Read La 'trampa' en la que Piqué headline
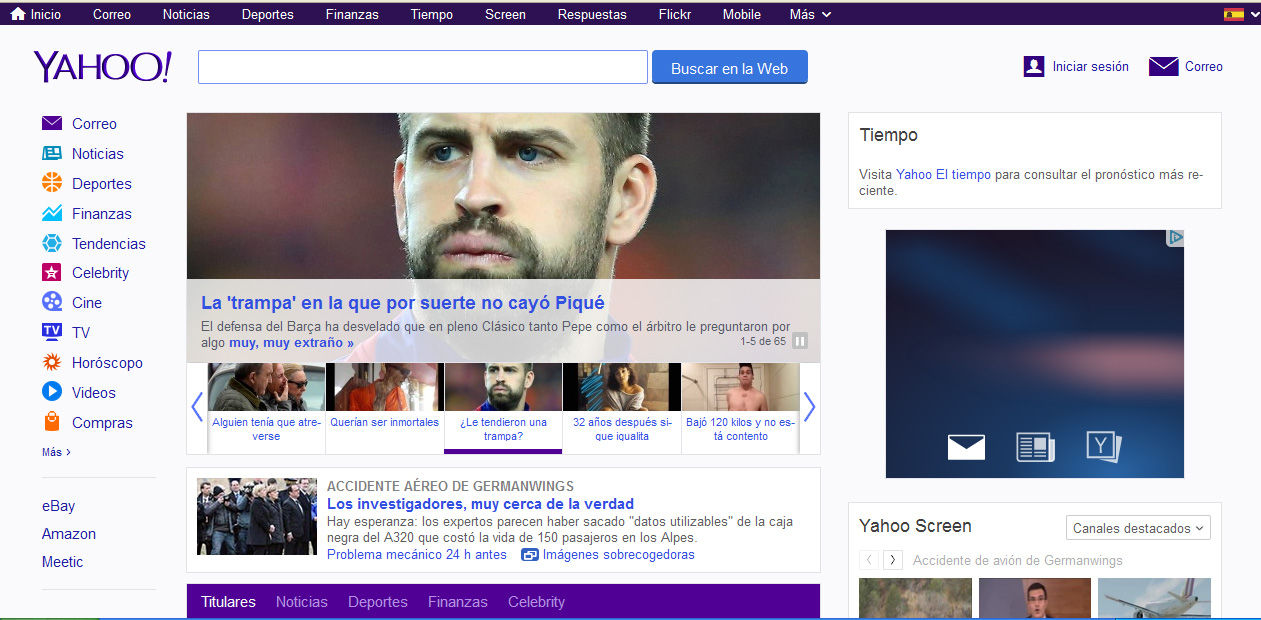 coord(403,303)
